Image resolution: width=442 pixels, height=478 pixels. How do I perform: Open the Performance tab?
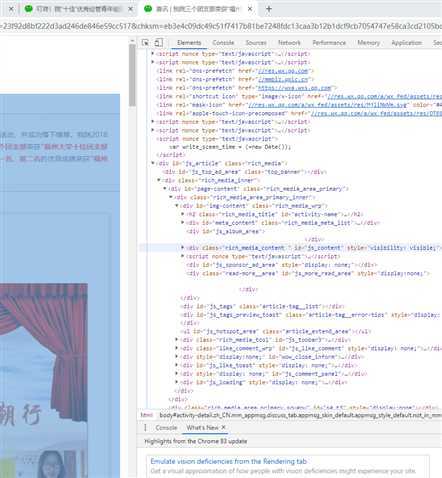coord(329,43)
